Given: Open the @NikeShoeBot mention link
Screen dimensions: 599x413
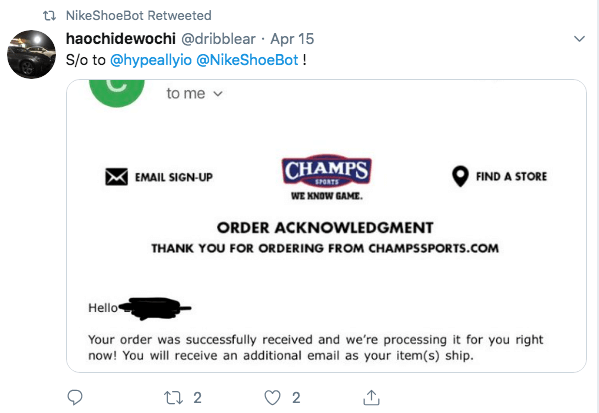Looking at the screenshot, I should (247, 60).
